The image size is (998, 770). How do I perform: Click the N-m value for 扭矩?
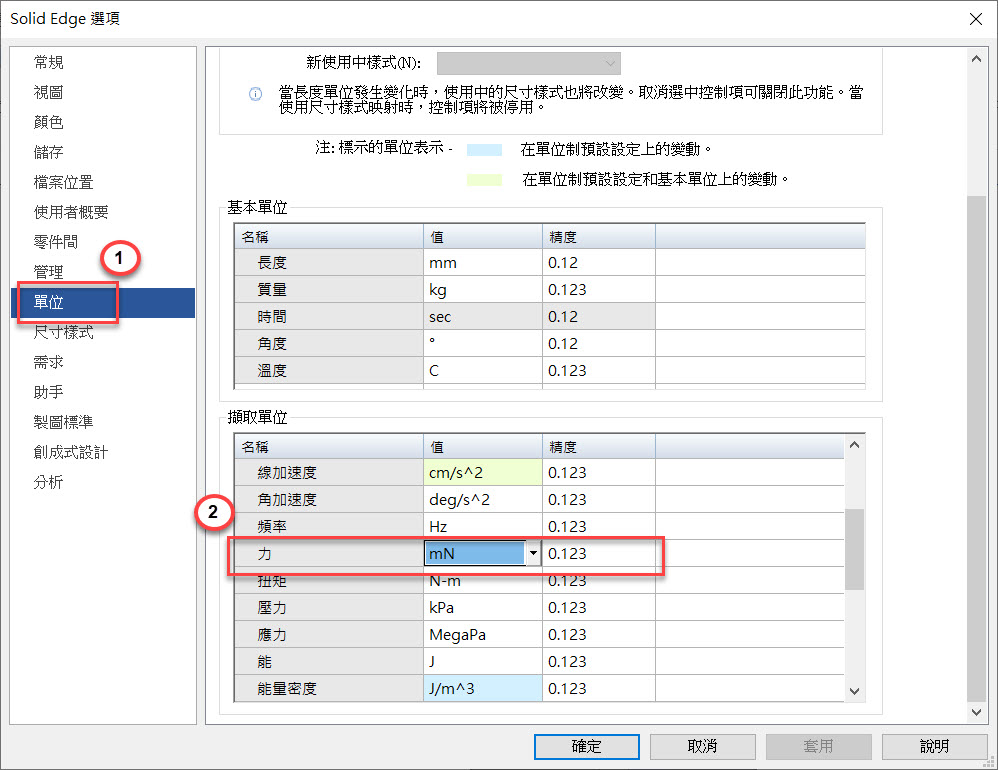click(482, 581)
